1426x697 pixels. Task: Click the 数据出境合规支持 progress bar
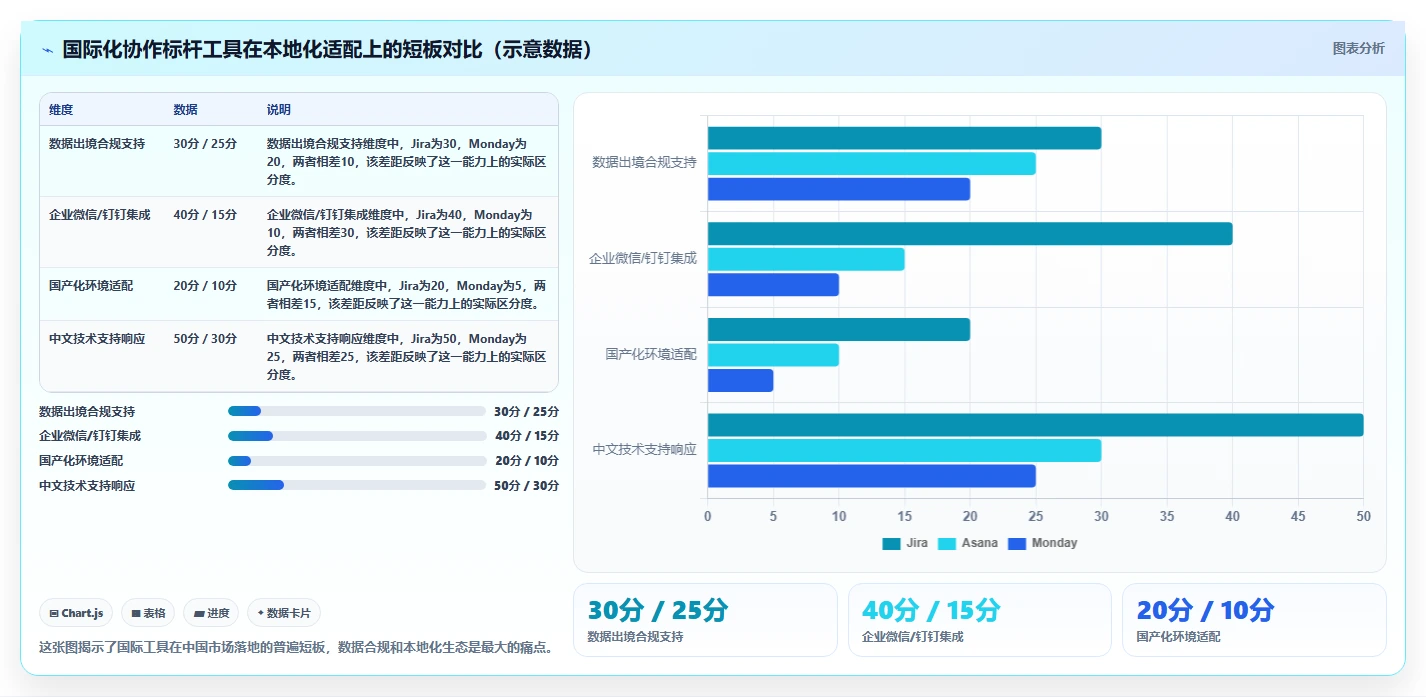[x=357, y=411]
